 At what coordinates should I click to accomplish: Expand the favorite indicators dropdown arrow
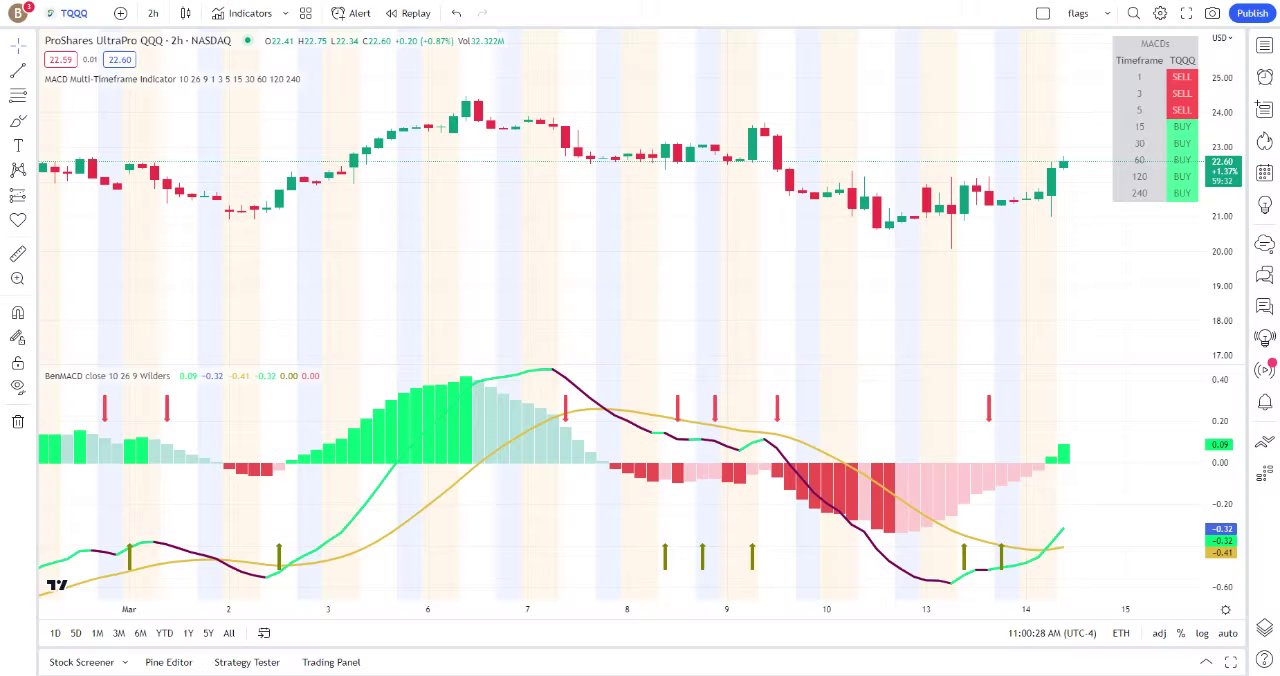[285, 13]
